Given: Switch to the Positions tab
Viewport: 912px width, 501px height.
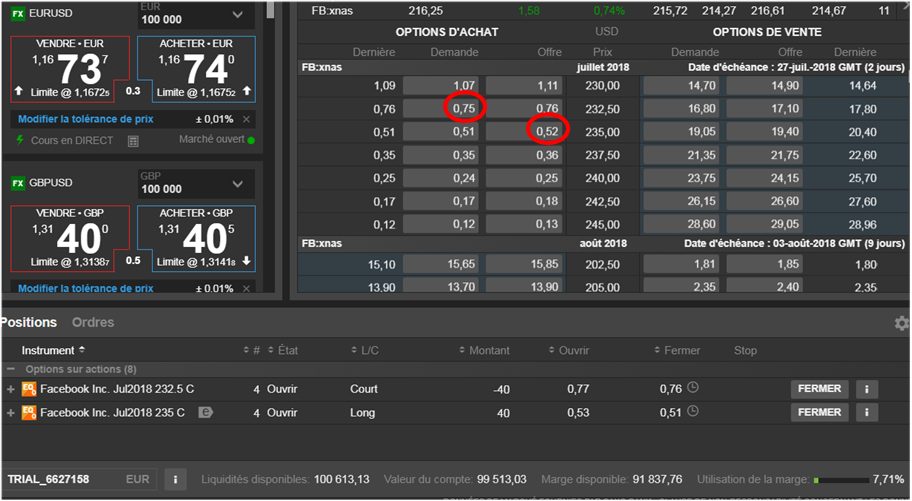Looking at the screenshot, I should click(28, 322).
